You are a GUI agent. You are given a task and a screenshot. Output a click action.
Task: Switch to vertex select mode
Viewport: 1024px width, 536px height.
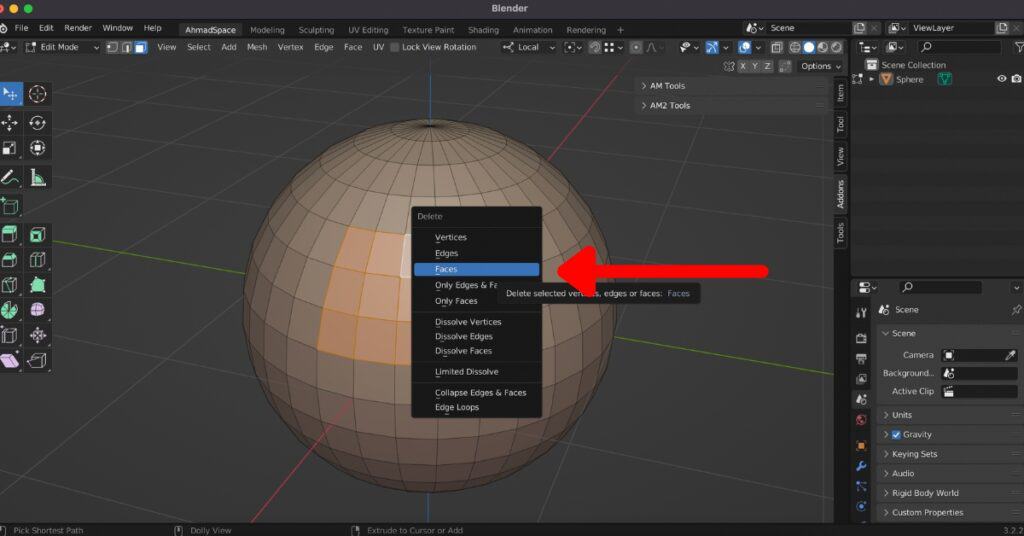pos(112,48)
